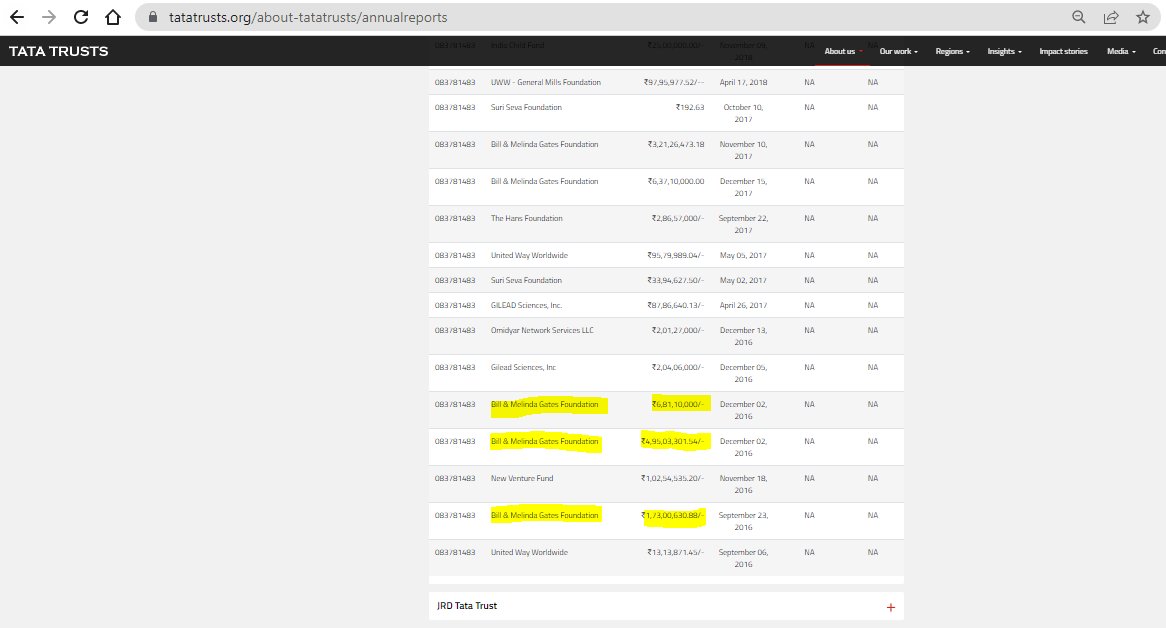Select United Way Worldwide dated May 05, 2017

[529, 256]
